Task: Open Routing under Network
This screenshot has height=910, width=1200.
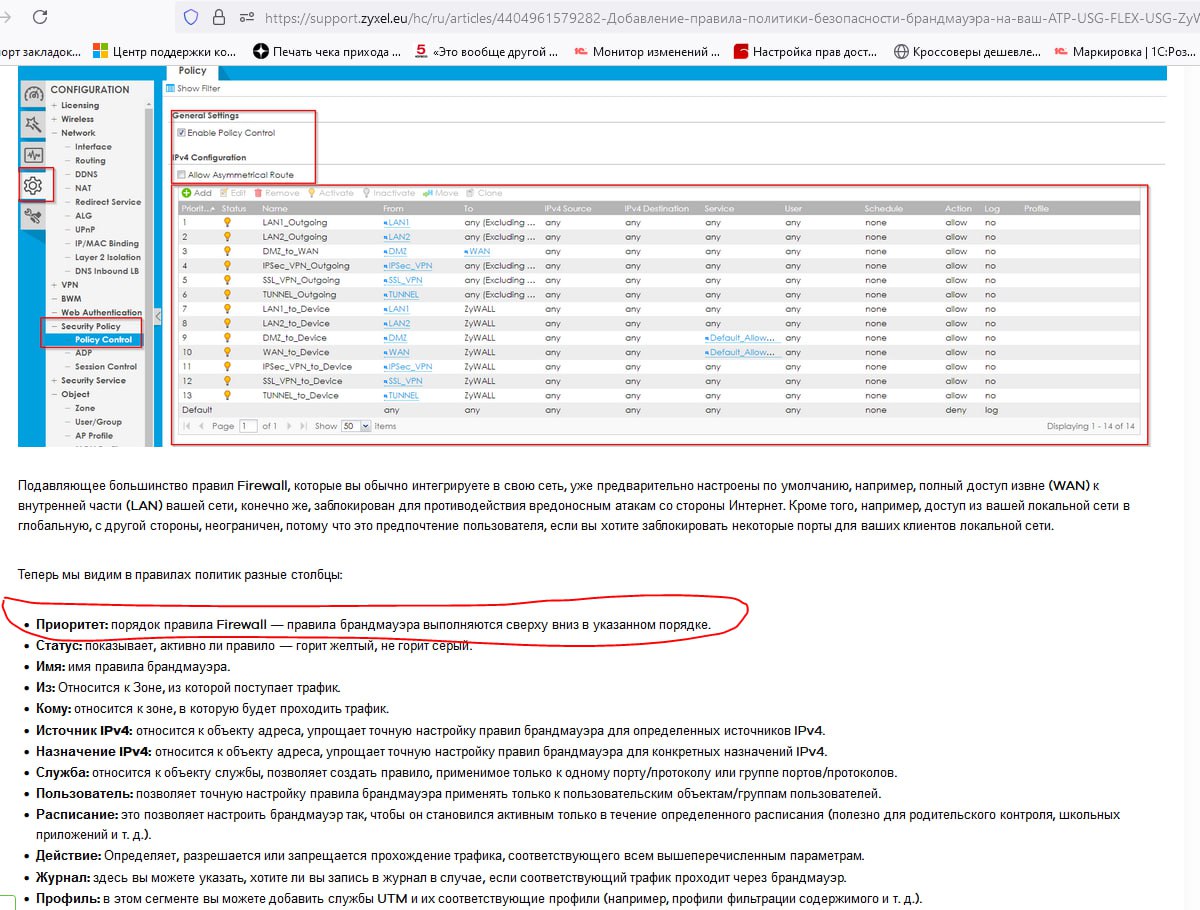Action: coord(90,161)
